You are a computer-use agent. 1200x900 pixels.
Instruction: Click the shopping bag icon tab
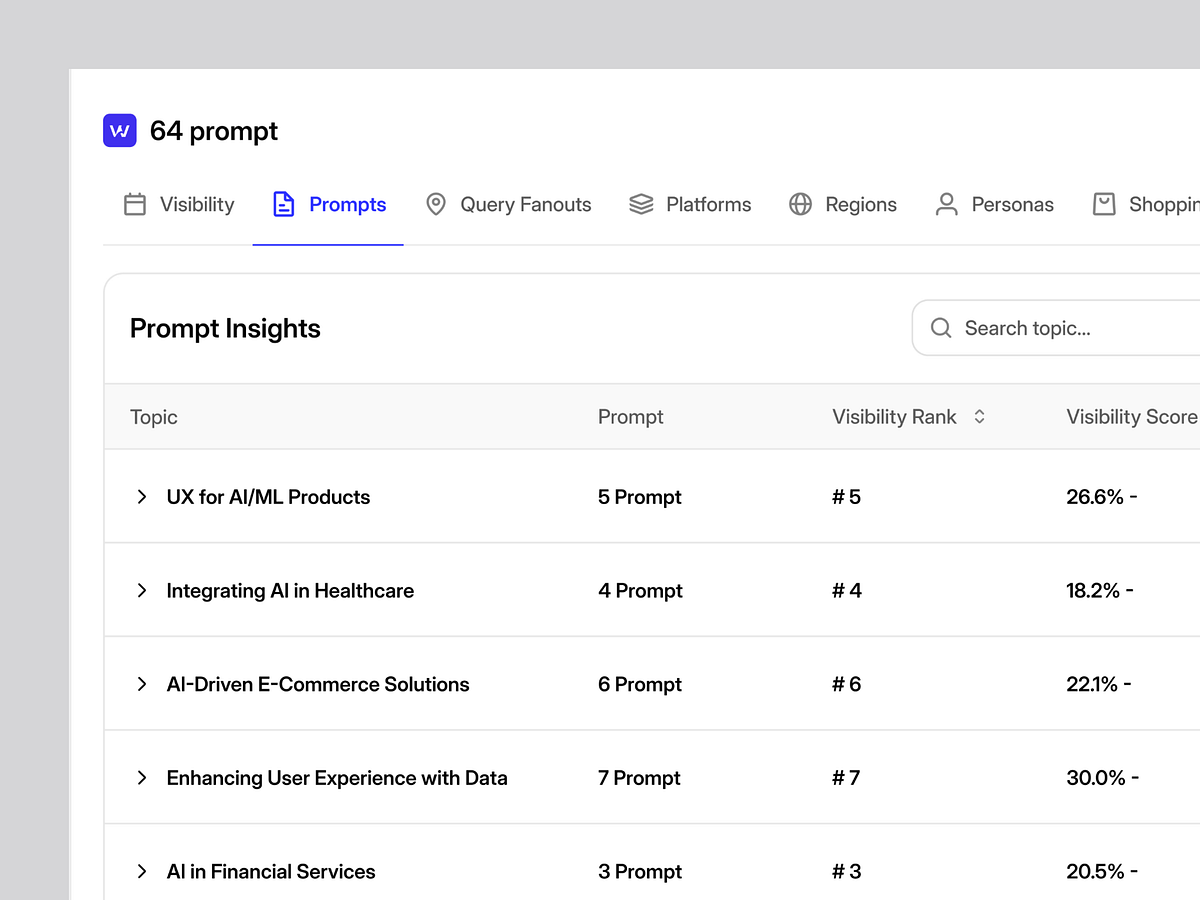point(1104,204)
